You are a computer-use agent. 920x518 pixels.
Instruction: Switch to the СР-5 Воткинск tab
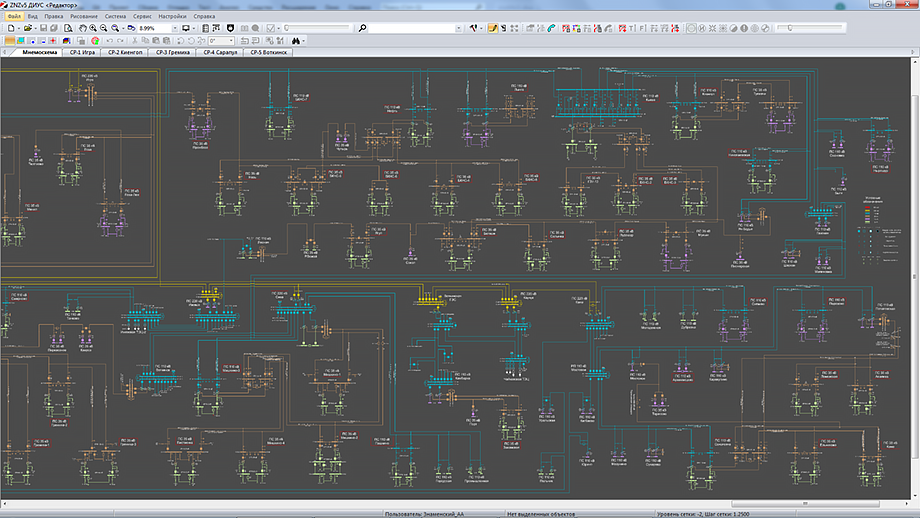267,51
